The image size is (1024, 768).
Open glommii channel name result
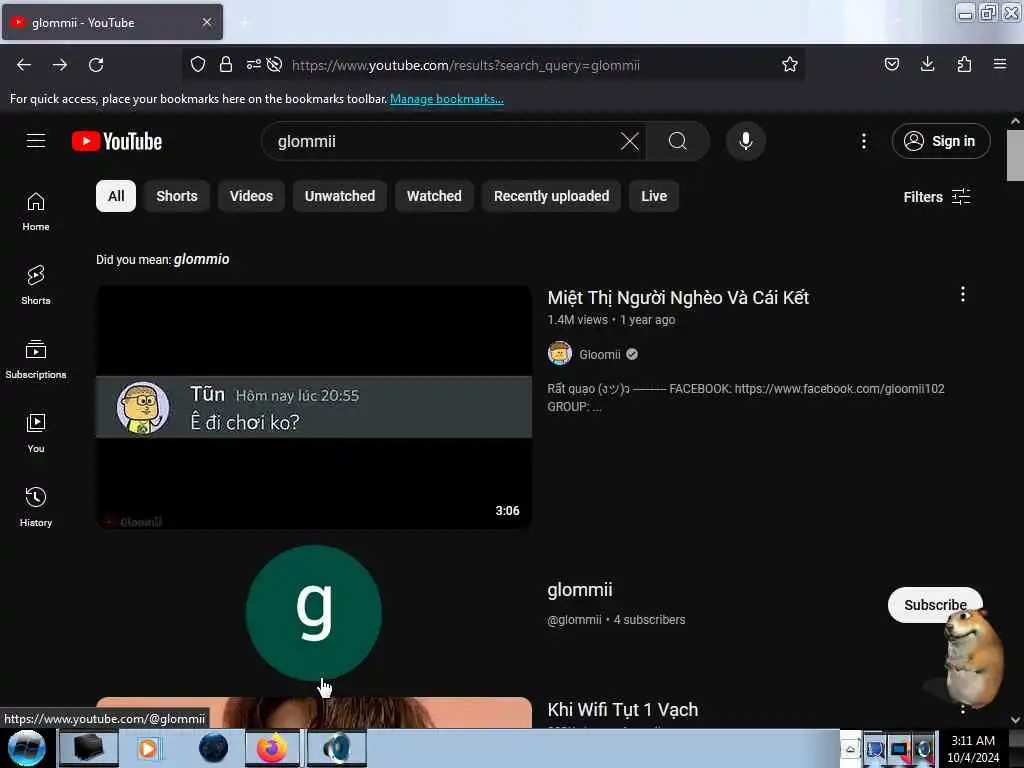tap(580, 590)
